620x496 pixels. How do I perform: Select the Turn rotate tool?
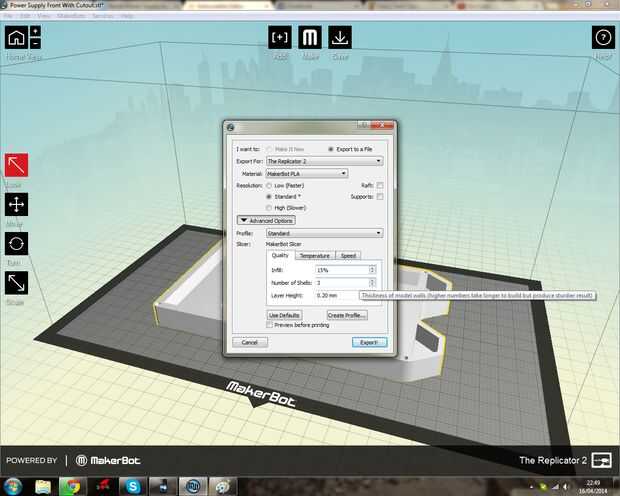[16, 244]
